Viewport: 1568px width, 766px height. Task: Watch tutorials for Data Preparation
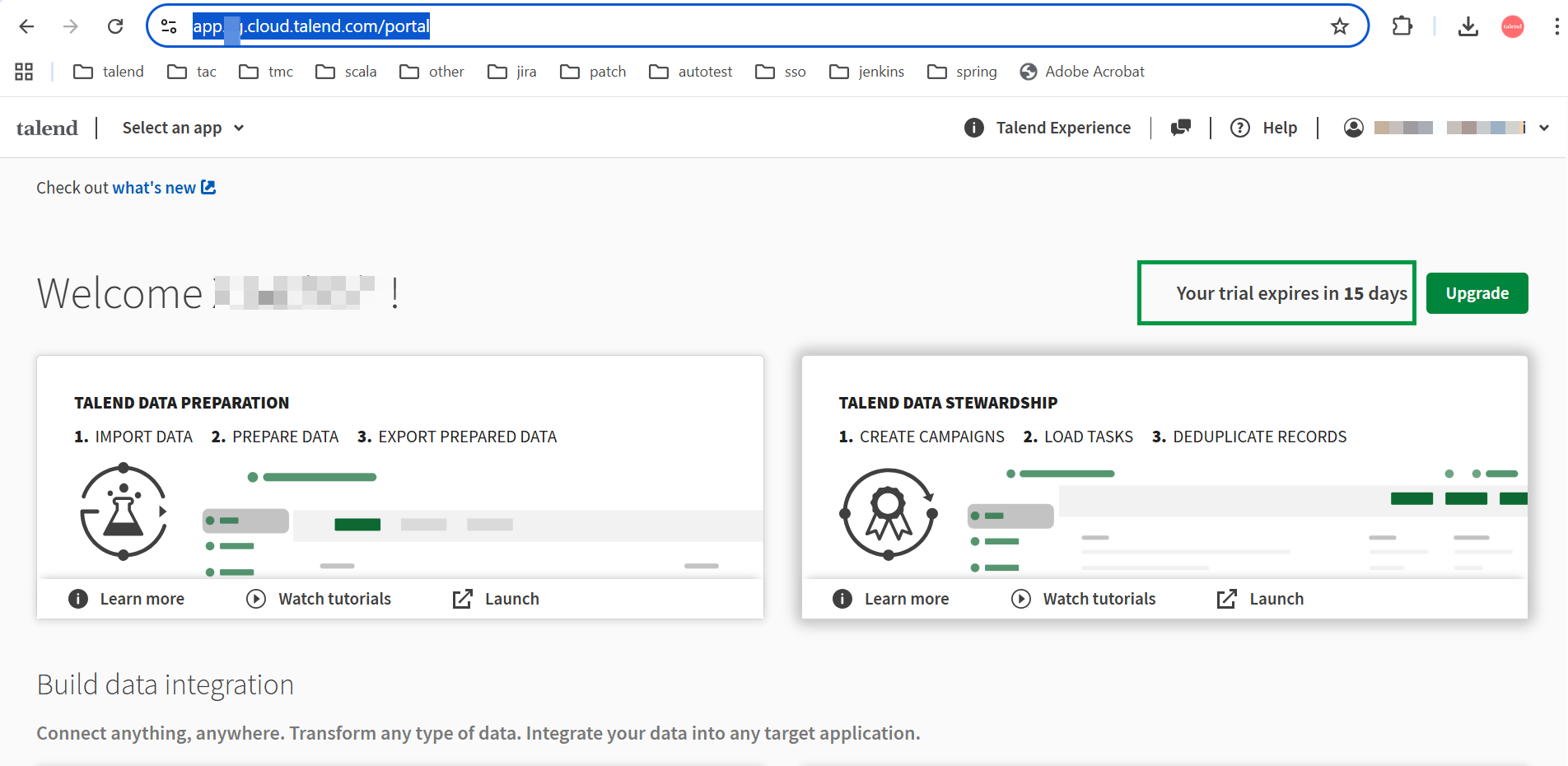pyautogui.click(x=319, y=599)
